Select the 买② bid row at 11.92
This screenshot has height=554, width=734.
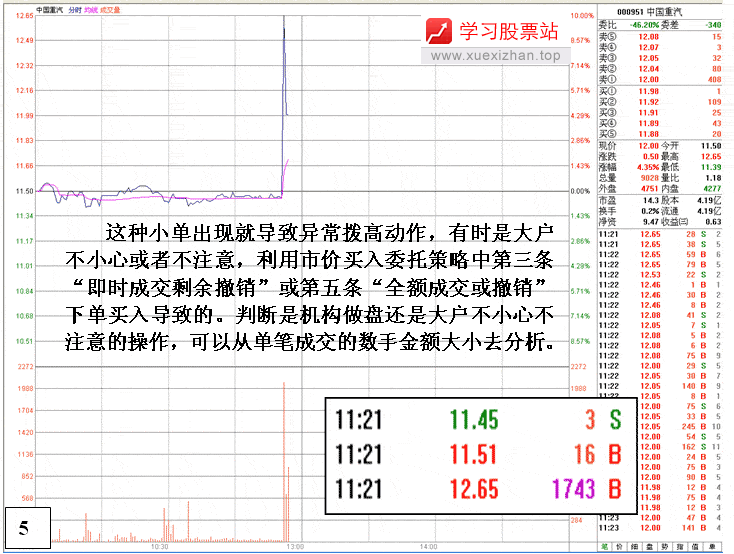(660, 102)
